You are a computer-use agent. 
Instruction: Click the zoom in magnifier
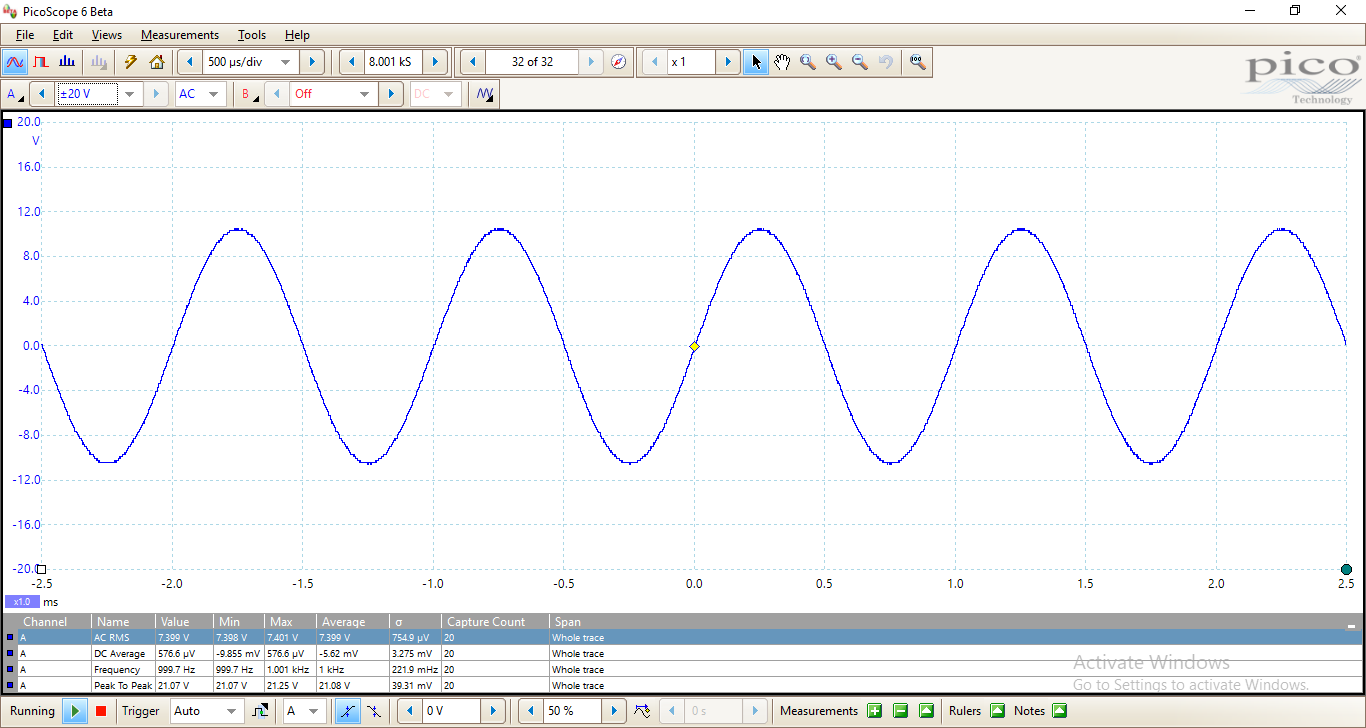pyautogui.click(x=834, y=62)
